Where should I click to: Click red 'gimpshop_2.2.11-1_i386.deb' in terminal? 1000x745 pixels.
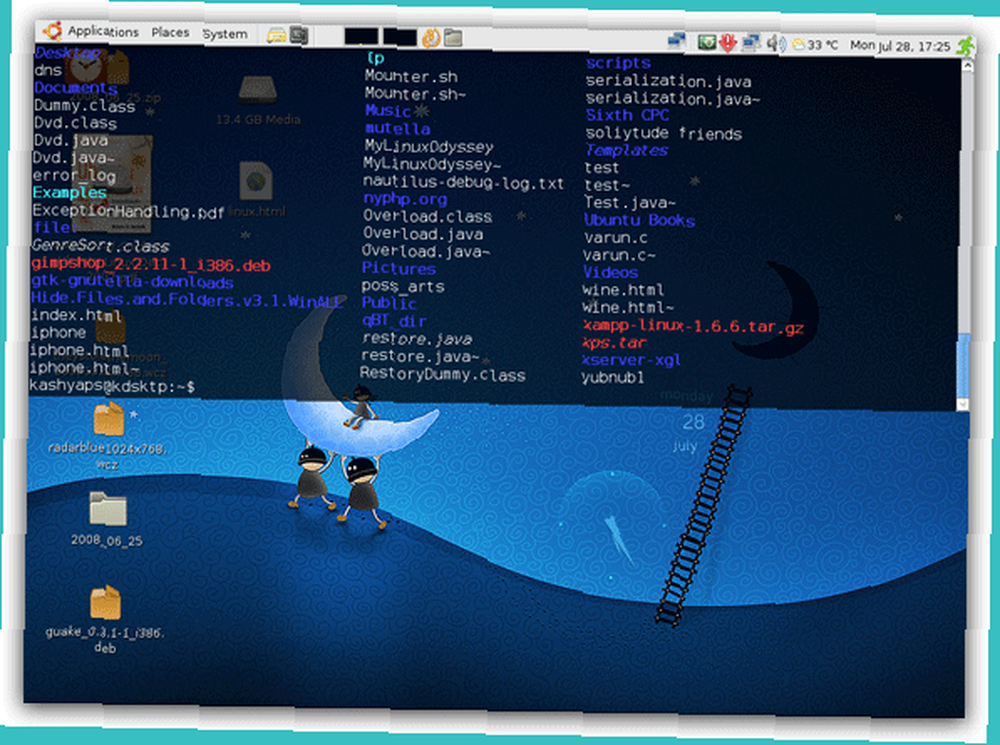coord(151,264)
